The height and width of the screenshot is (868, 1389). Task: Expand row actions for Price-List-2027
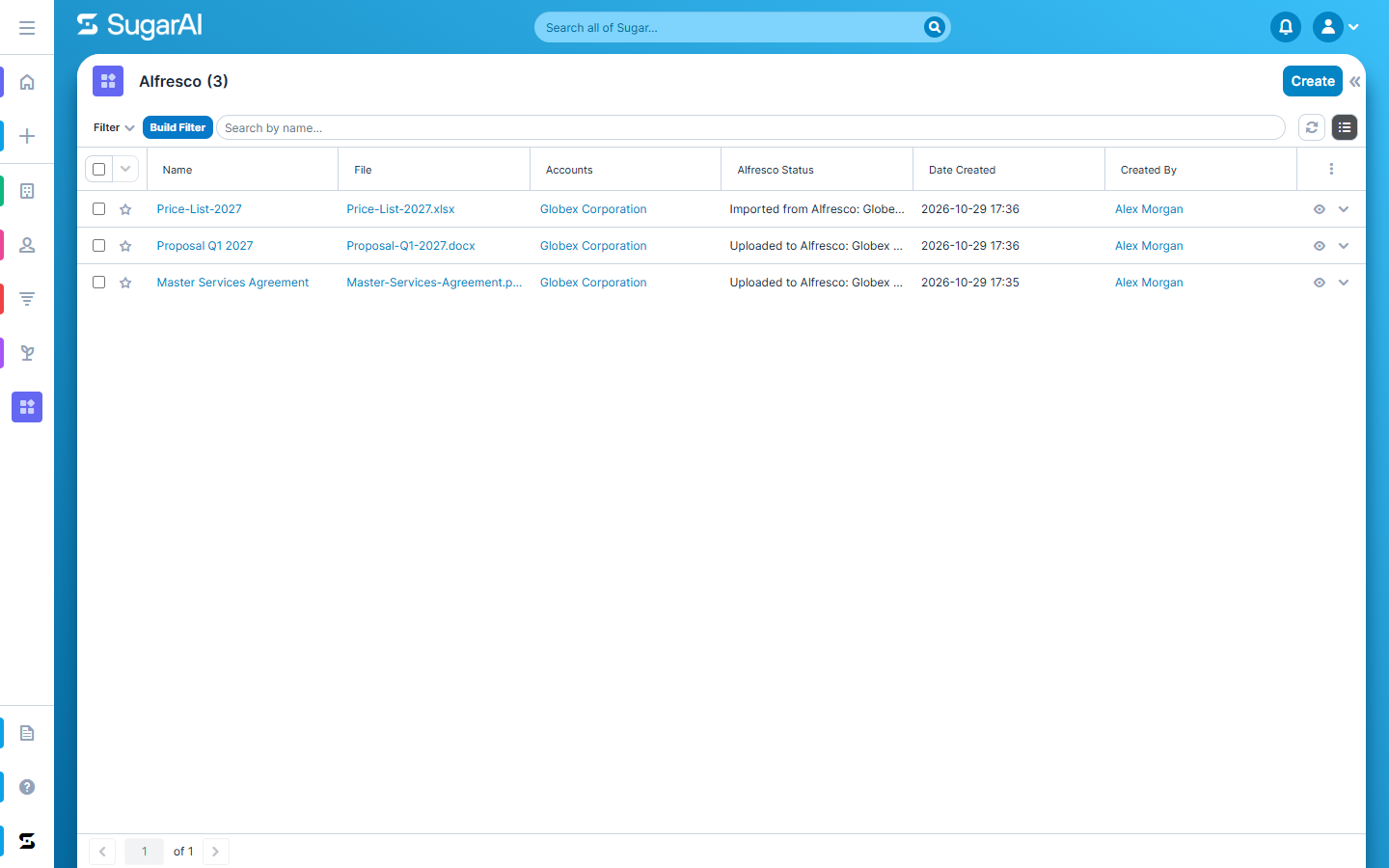[x=1344, y=209]
